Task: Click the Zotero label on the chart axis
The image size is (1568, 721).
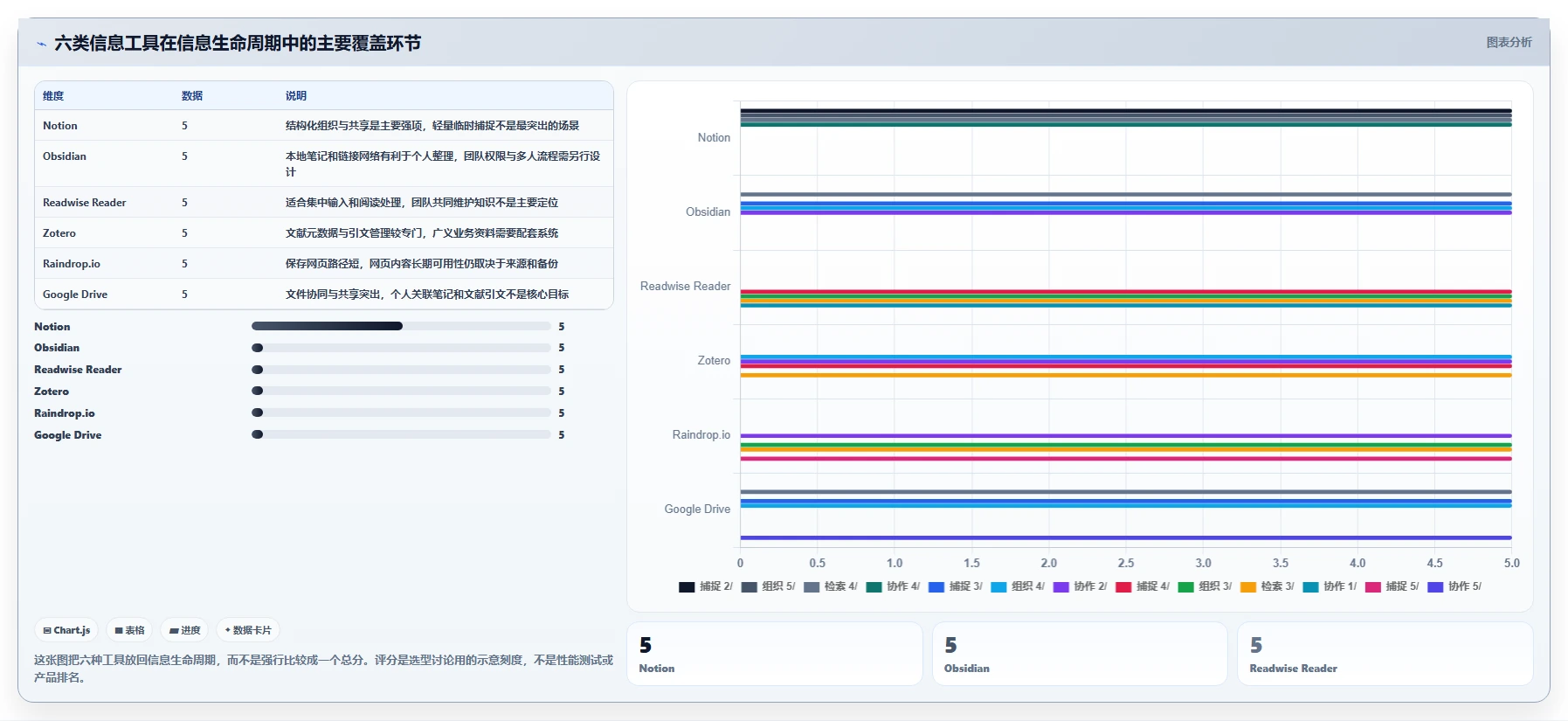Action: (714, 361)
